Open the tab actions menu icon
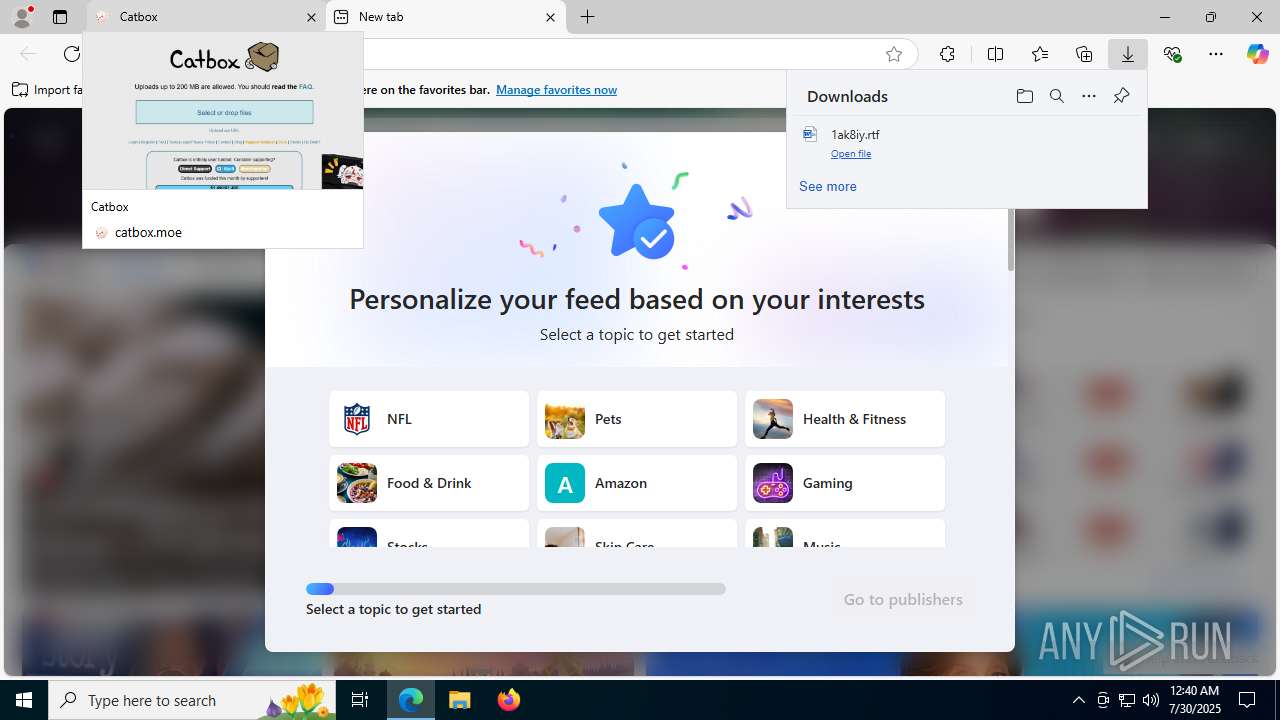This screenshot has height=720, width=1280. point(60,17)
